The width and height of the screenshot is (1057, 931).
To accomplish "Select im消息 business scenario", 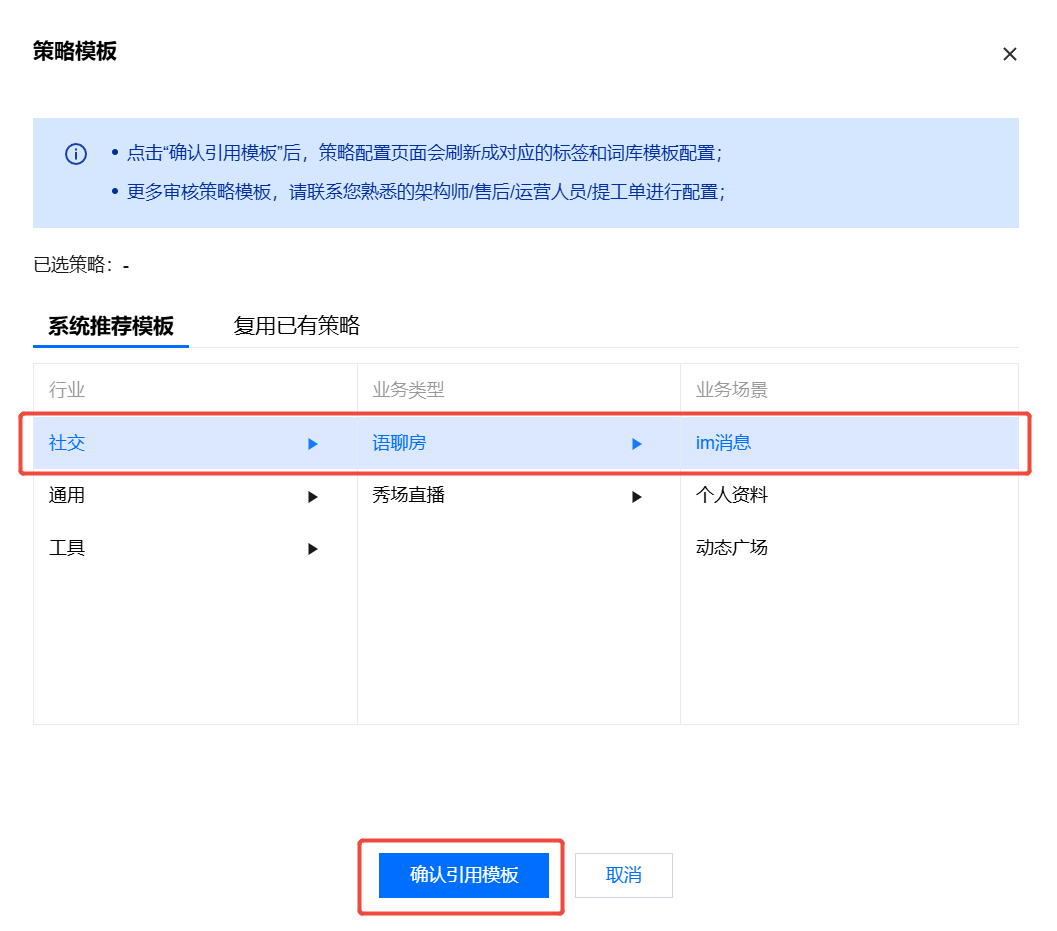I will coord(723,443).
